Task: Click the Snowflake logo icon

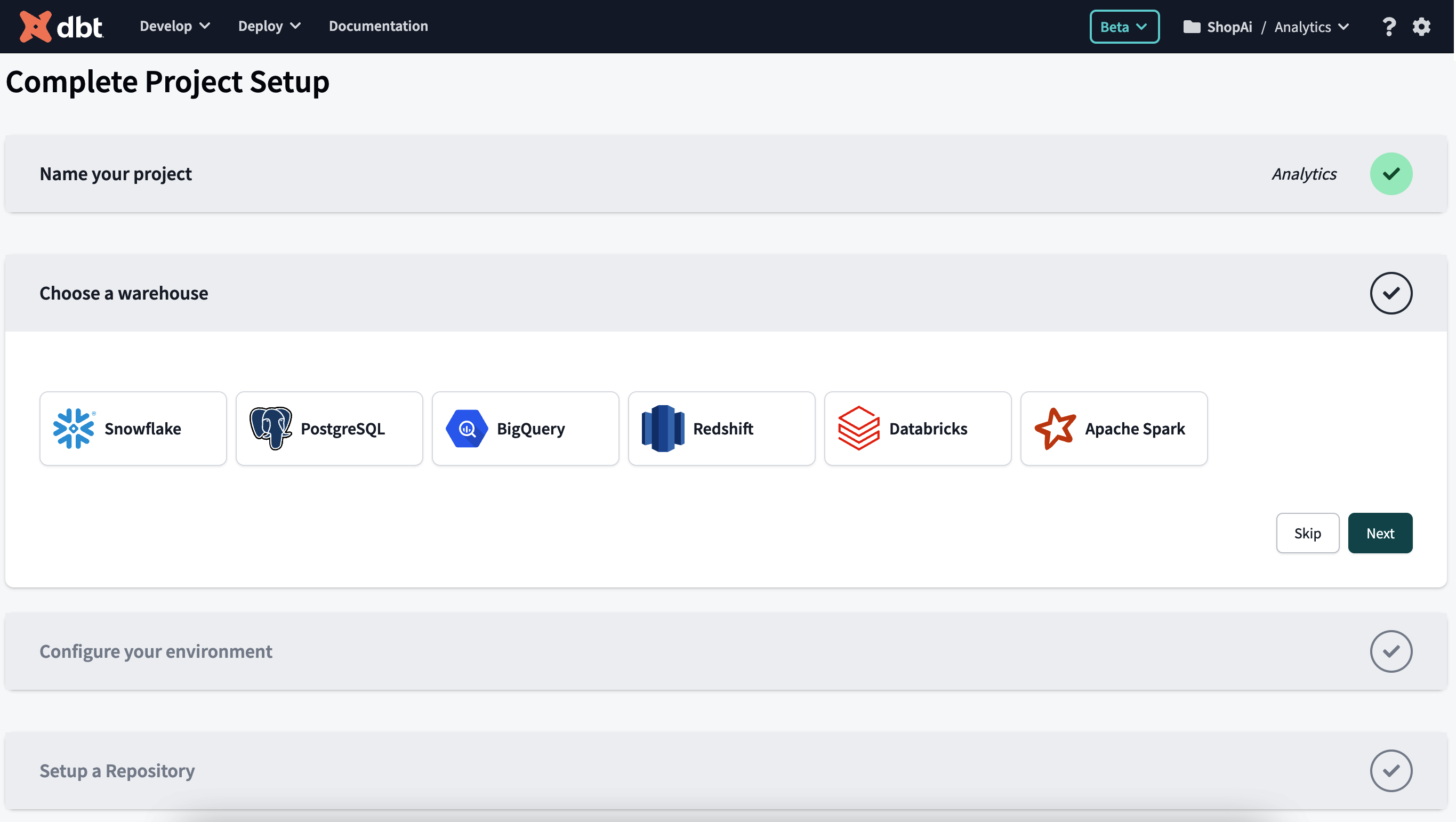Action: pos(74,429)
